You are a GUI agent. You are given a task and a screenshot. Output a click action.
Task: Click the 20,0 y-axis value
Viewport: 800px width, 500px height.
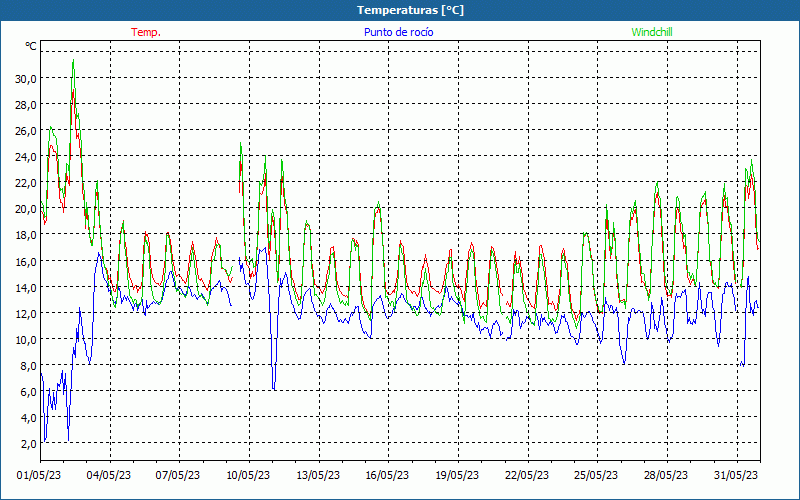pyautogui.click(x=26, y=209)
